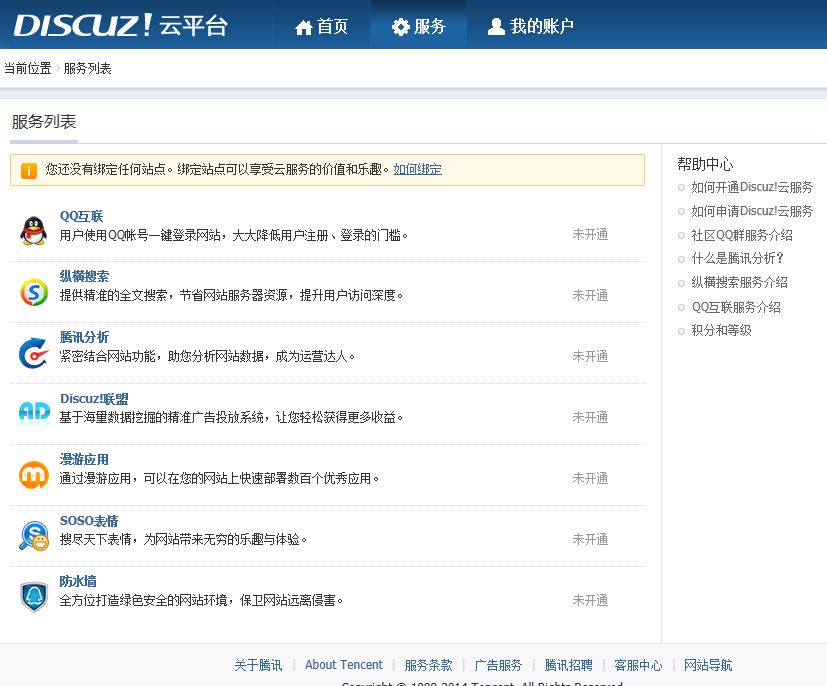
Task: Click the QQ penguin icon
Action: point(34,230)
